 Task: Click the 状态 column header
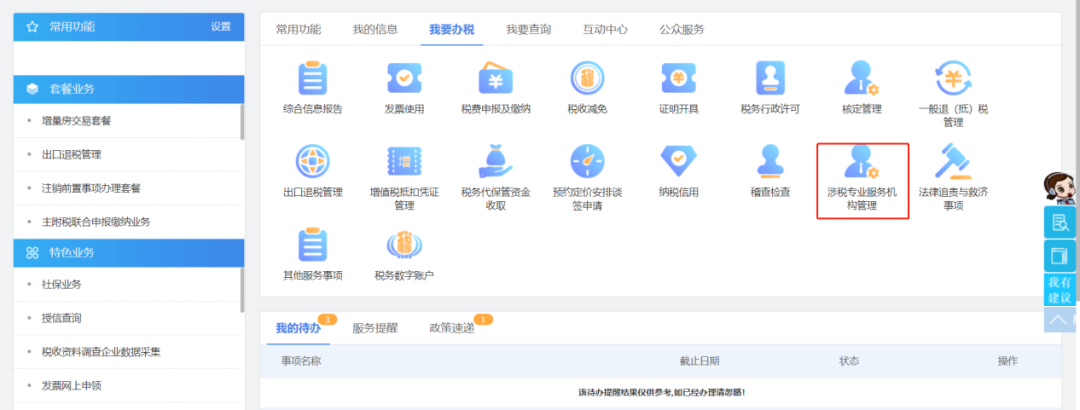[x=849, y=361]
